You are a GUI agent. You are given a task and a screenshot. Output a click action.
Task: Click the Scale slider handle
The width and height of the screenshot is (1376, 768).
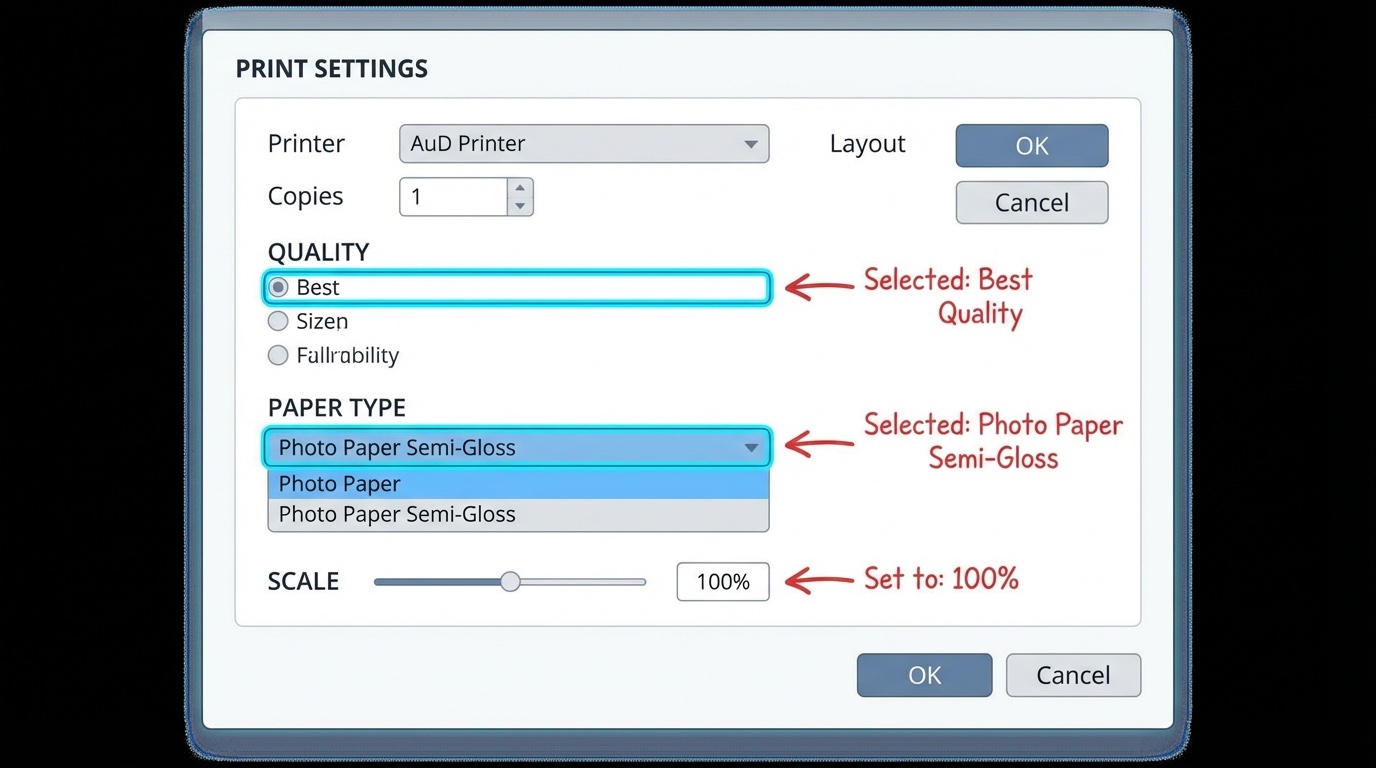tap(511, 581)
